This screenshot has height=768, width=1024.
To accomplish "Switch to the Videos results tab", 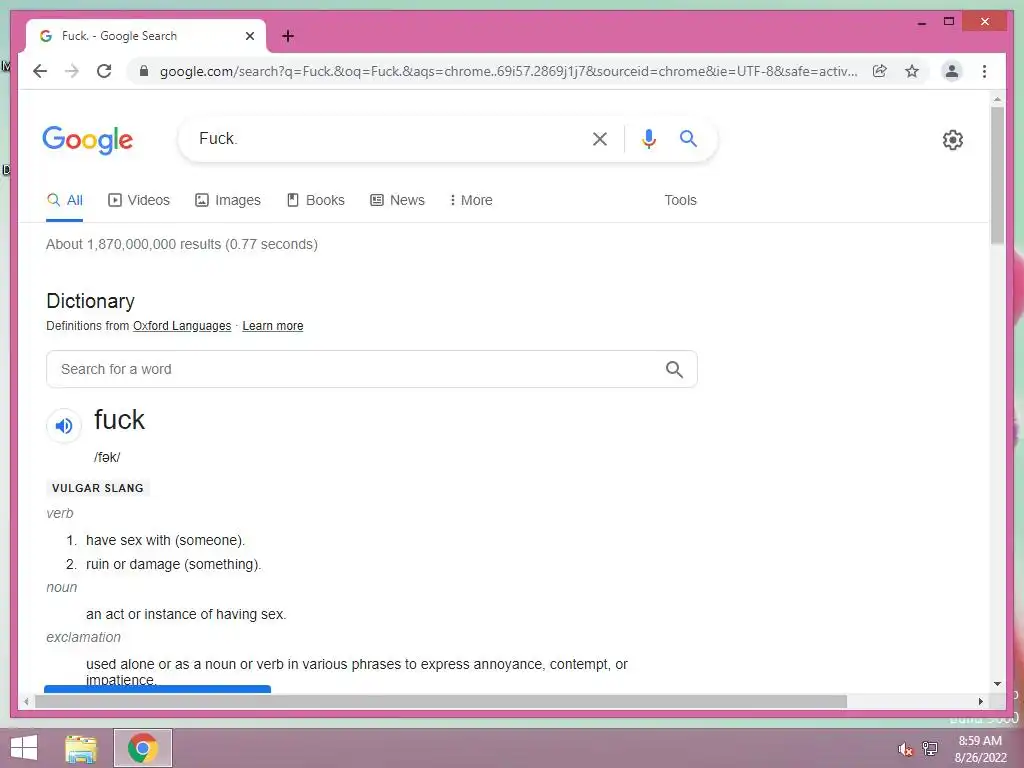I will click(138, 200).
